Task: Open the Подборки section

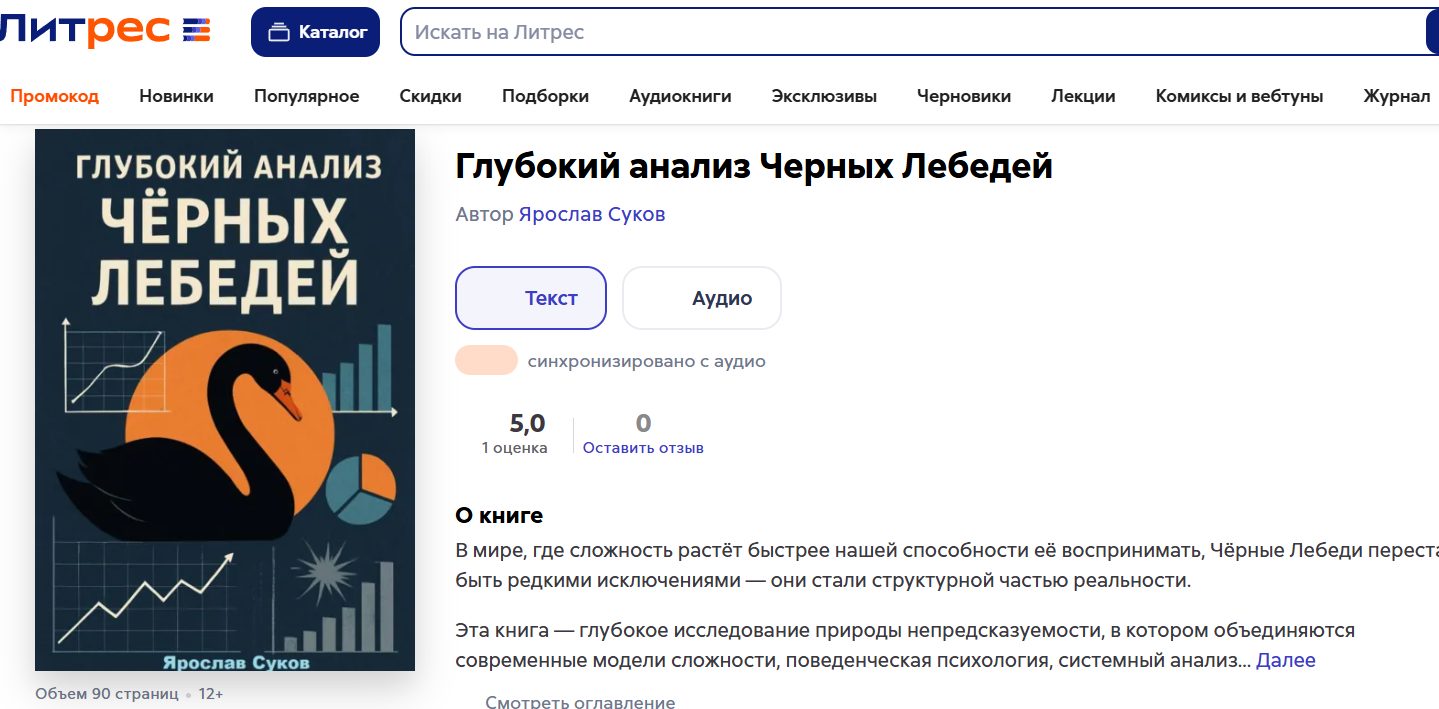Action: click(x=544, y=96)
